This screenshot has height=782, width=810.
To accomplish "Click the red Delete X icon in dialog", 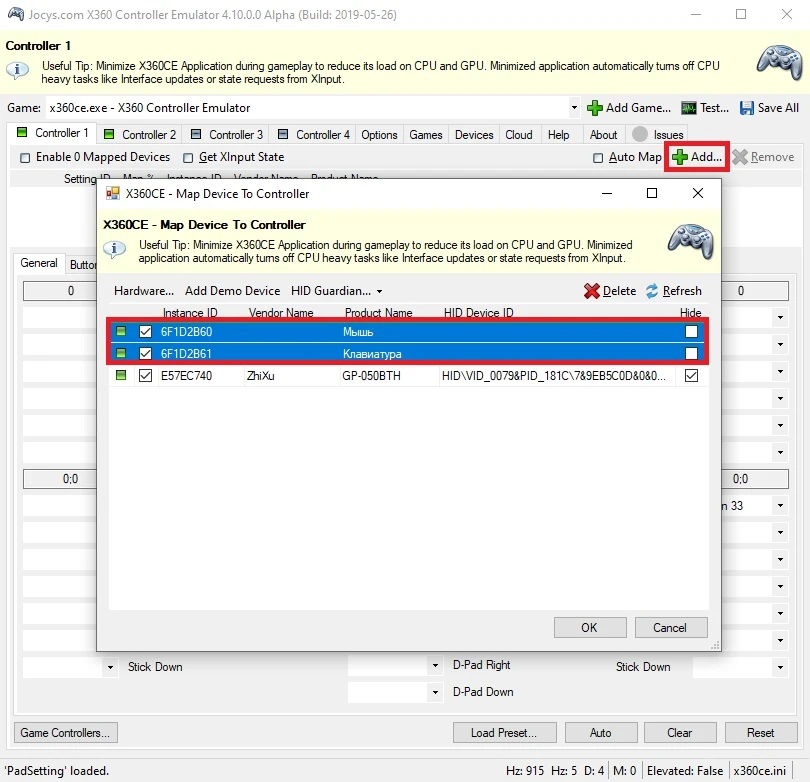I will pos(591,291).
